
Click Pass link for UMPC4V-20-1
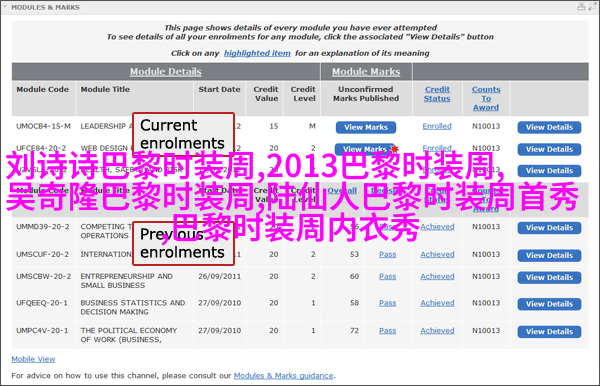pyautogui.click(x=388, y=331)
